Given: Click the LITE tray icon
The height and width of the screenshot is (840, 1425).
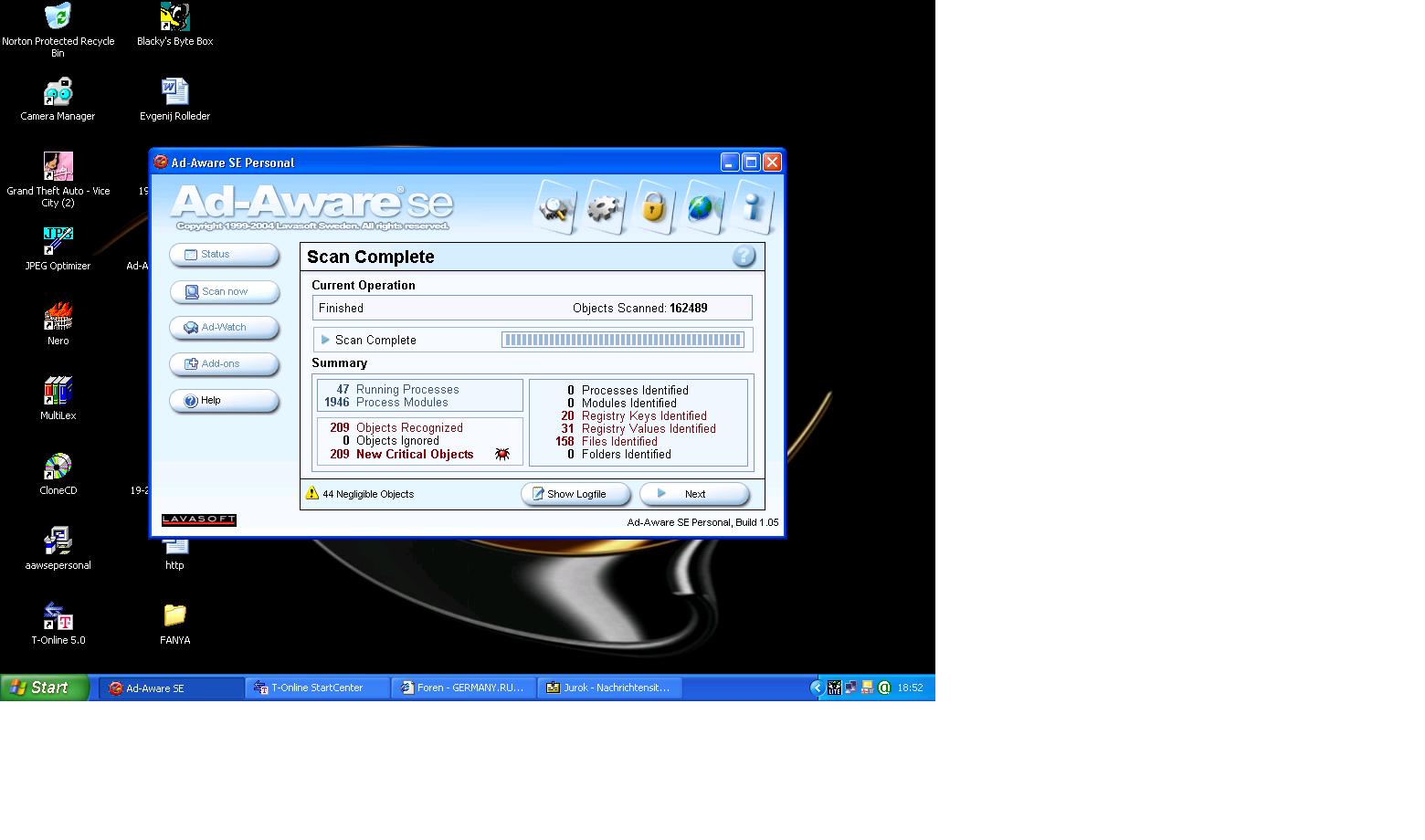Looking at the screenshot, I should point(834,688).
